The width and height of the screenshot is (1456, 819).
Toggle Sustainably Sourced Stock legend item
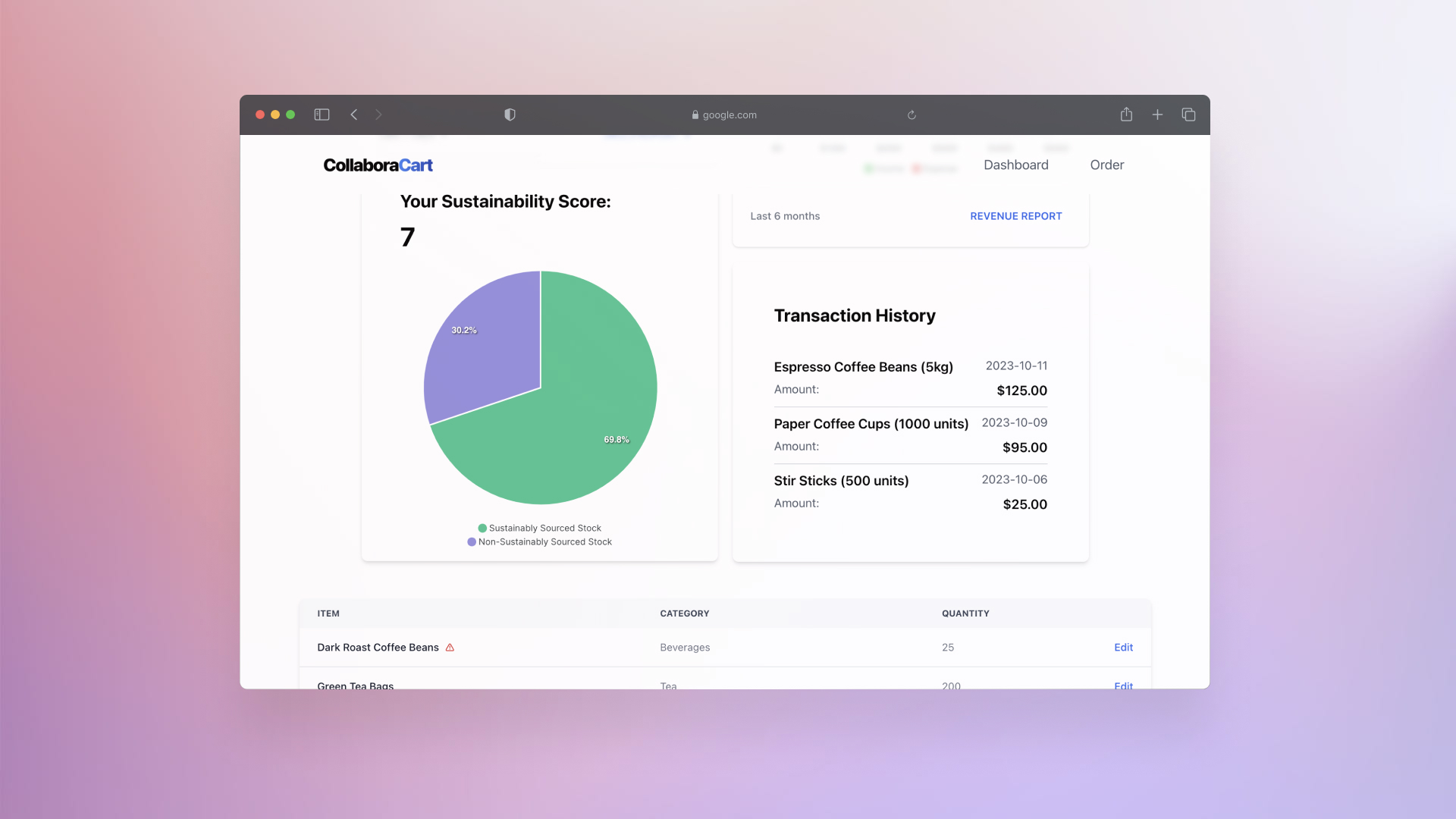coord(539,528)
